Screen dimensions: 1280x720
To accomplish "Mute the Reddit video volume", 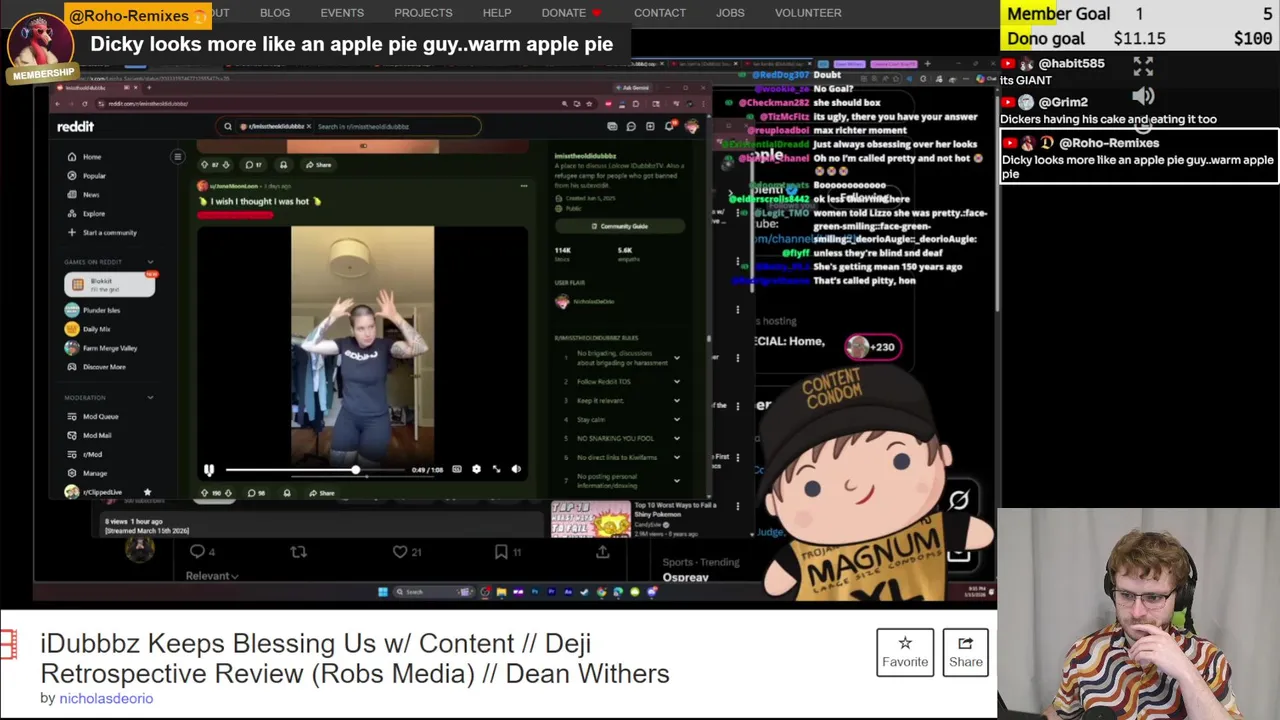I will [x=516, y=469].
